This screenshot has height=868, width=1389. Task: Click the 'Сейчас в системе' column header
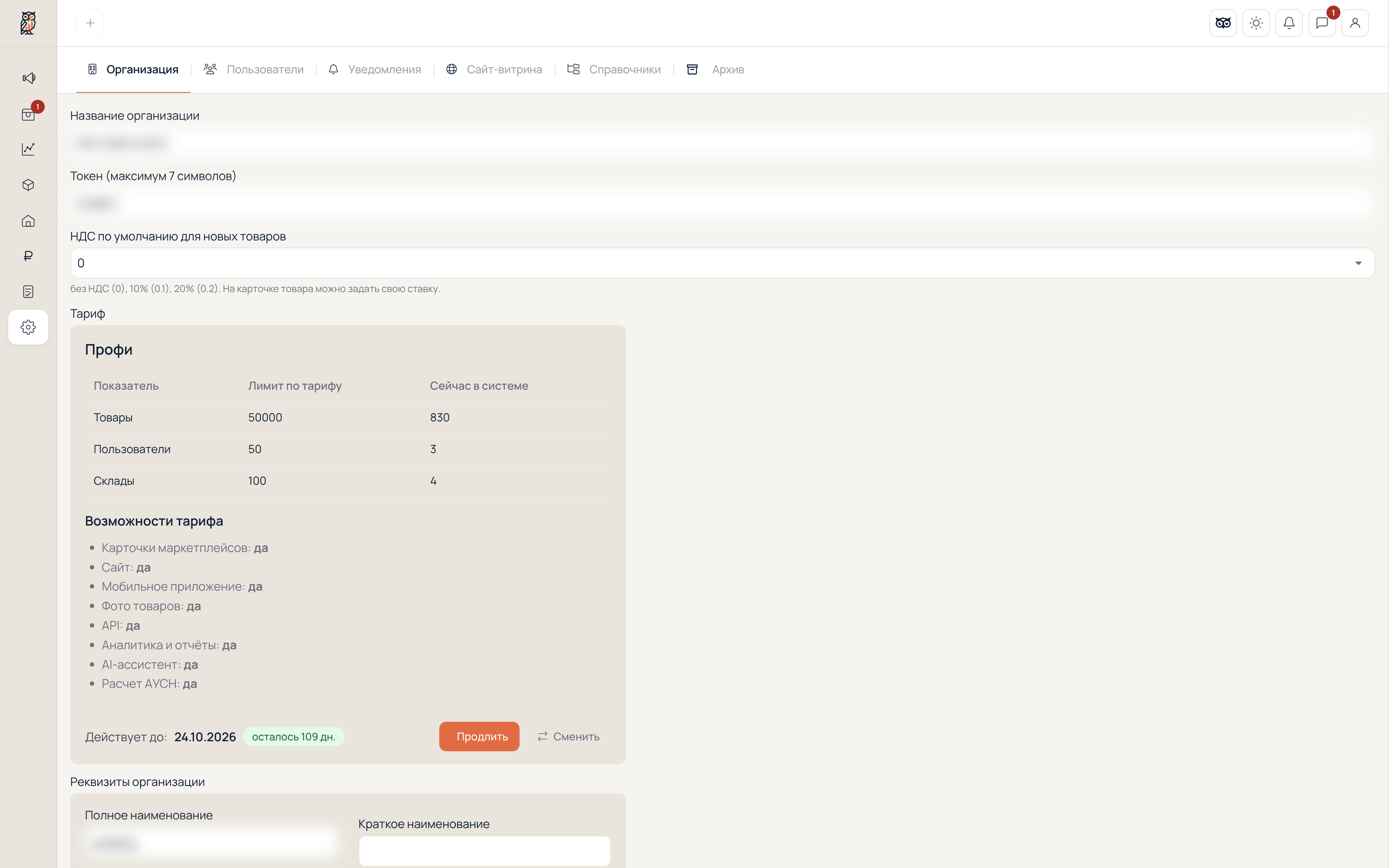tap(479, 386)
